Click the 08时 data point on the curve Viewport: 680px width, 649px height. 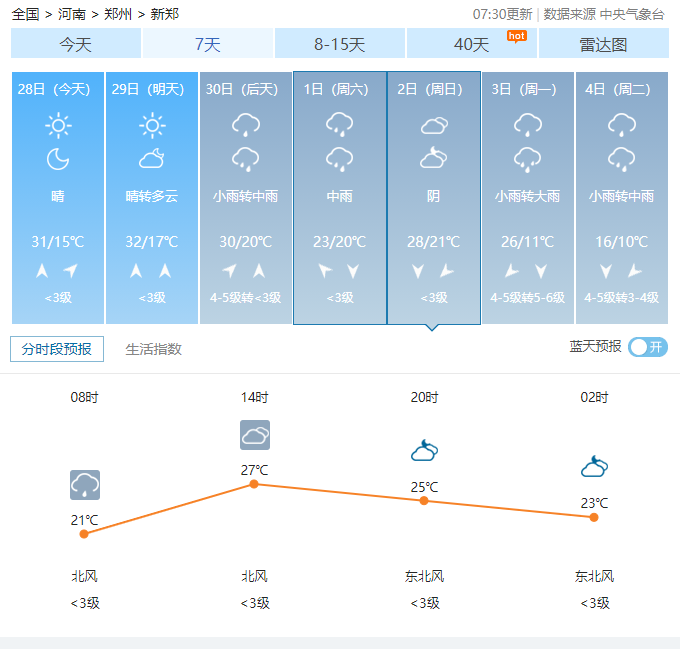pos(84,534)
